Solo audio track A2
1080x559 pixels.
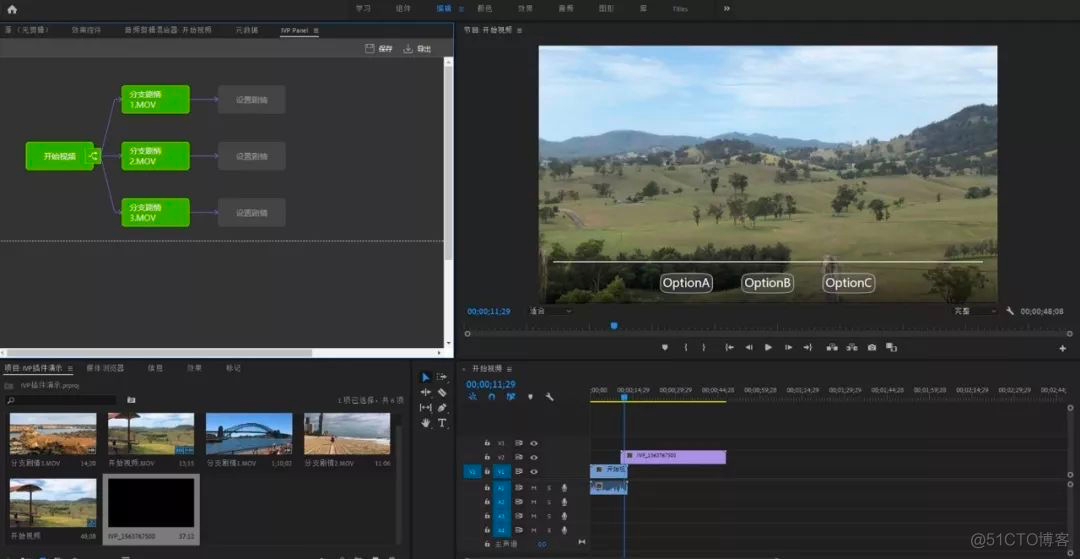point(549,502)
